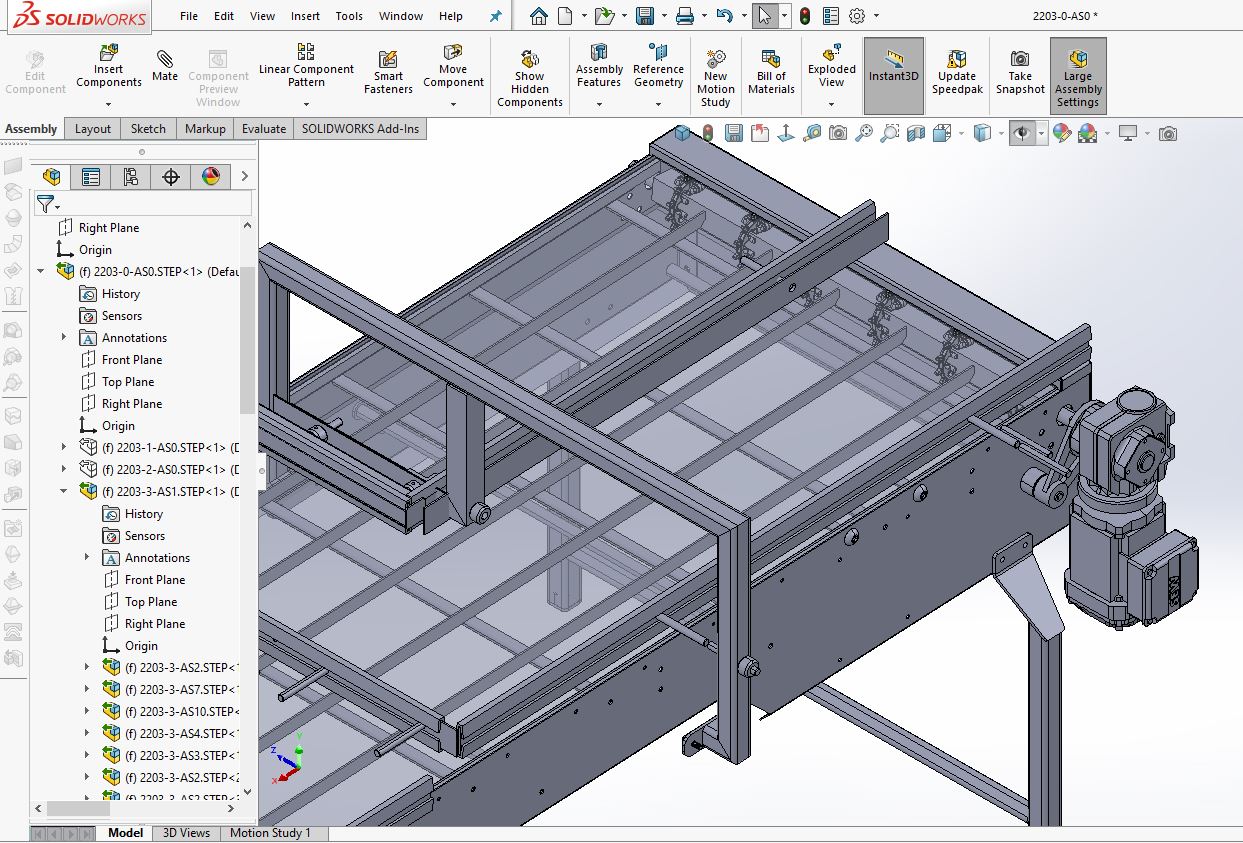Toggle Large Assembly Settings
This screenshot has width=1243, height=843.
[x=1078, y=76]
